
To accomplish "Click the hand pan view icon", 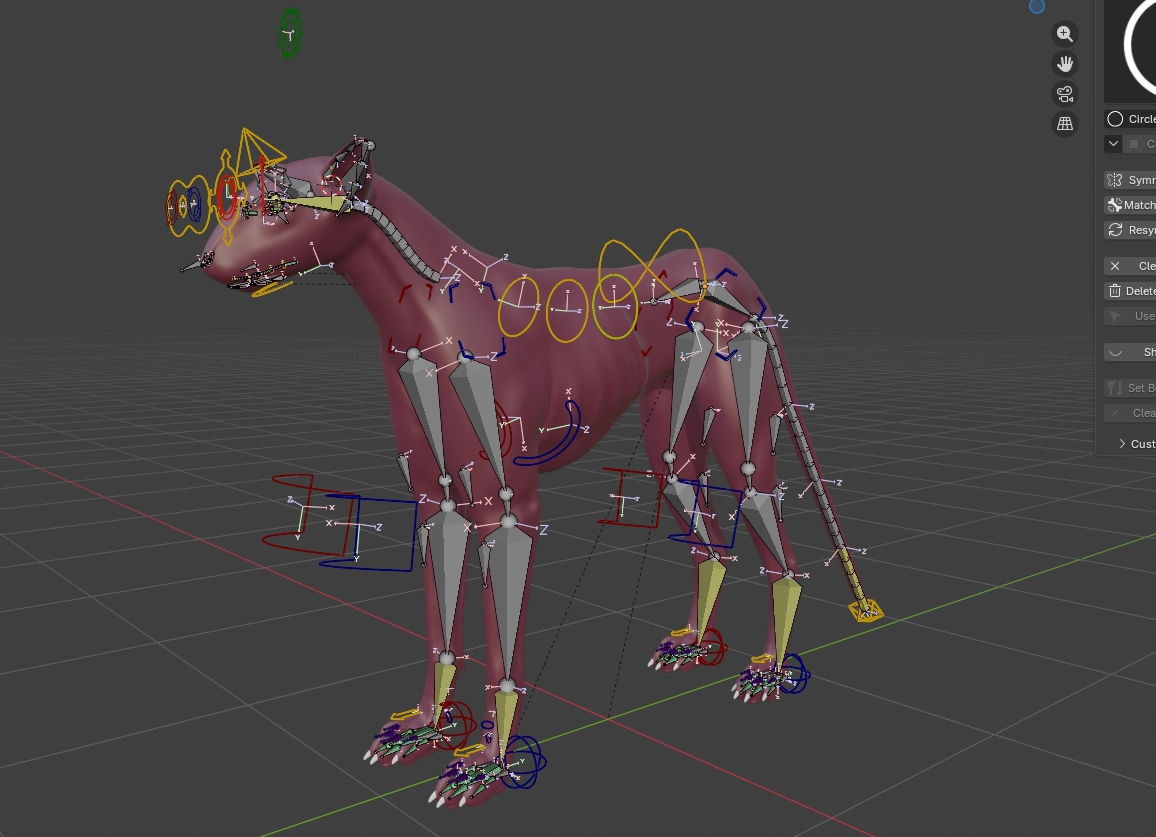I will pos(1065,64).
